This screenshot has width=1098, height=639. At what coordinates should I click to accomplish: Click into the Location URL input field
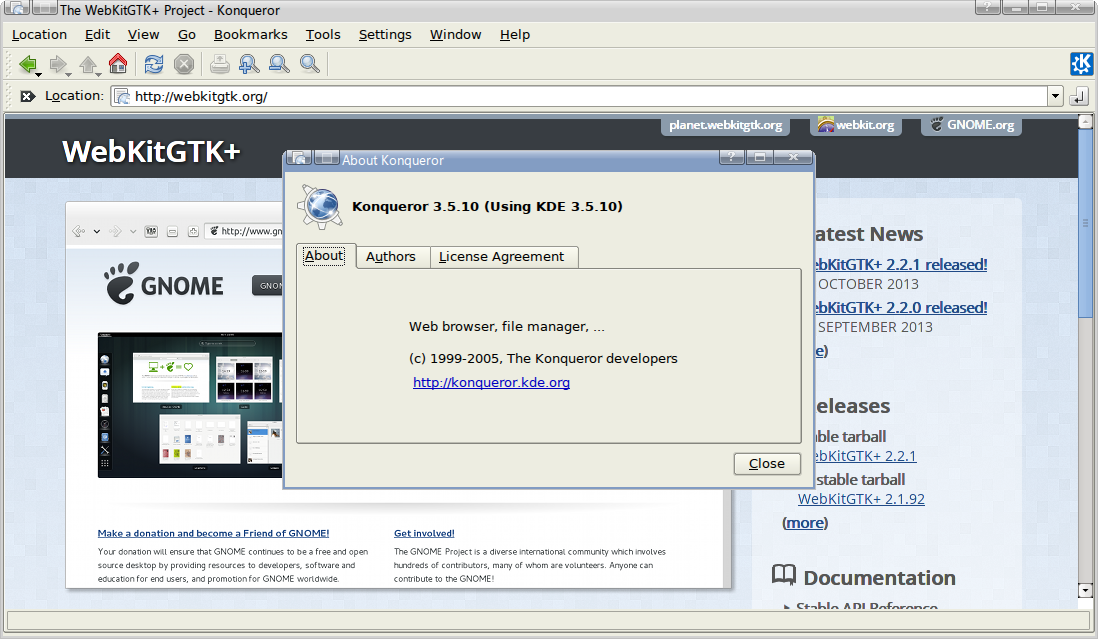pyautogui.click(x=588, y=97)
